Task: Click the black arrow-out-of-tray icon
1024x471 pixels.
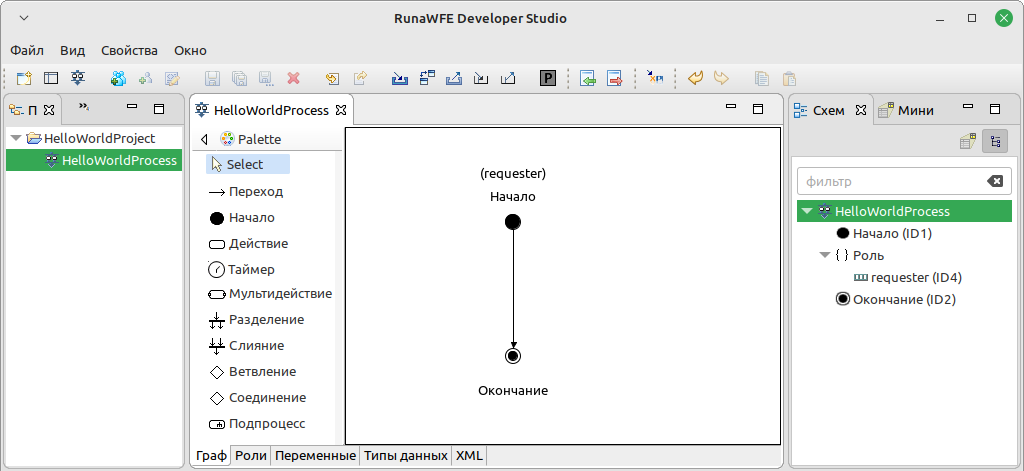Action: pyautogui.click(x=508, y=78)
